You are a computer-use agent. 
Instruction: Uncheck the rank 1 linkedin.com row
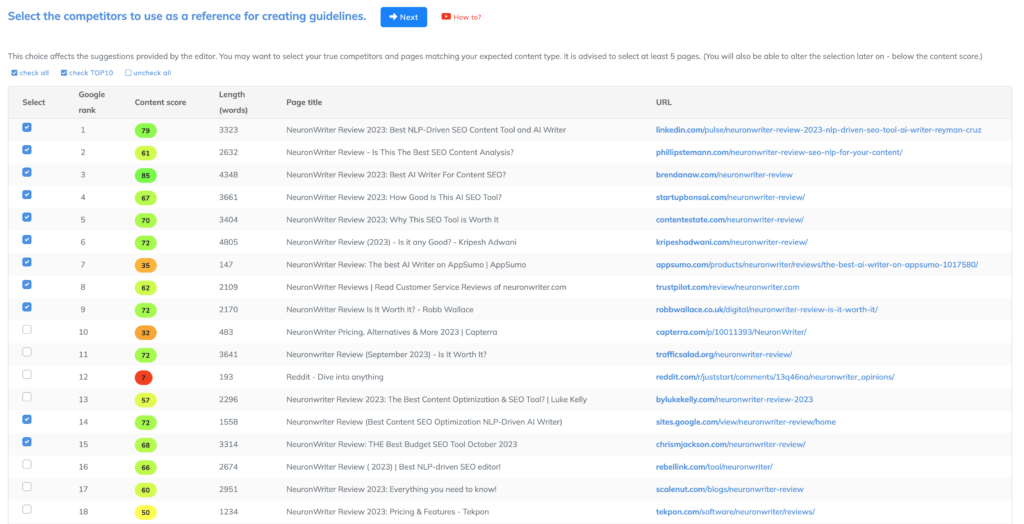pyautogui.click(x=27, y=127)
